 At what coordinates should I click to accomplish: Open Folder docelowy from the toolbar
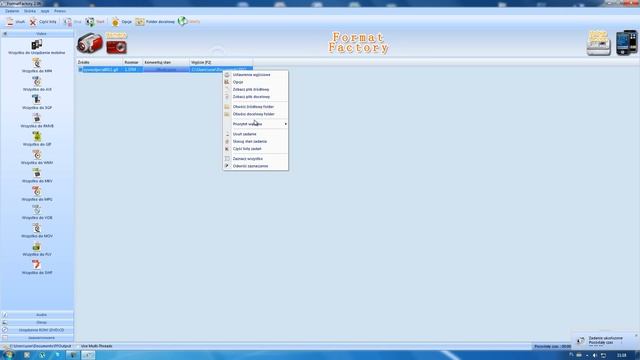(155, 22)
